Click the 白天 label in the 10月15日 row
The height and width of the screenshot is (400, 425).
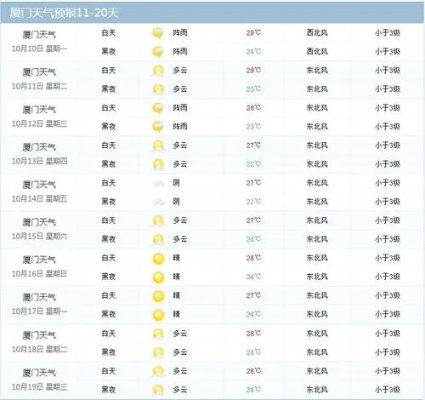pyautogui.click(x=109, y=221)
